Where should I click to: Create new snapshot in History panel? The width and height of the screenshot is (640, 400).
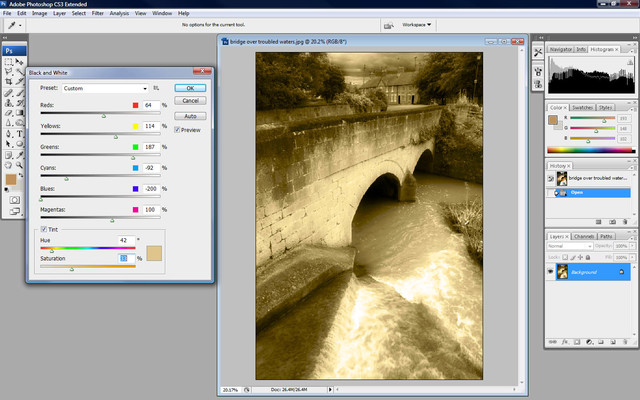point(612,222)
